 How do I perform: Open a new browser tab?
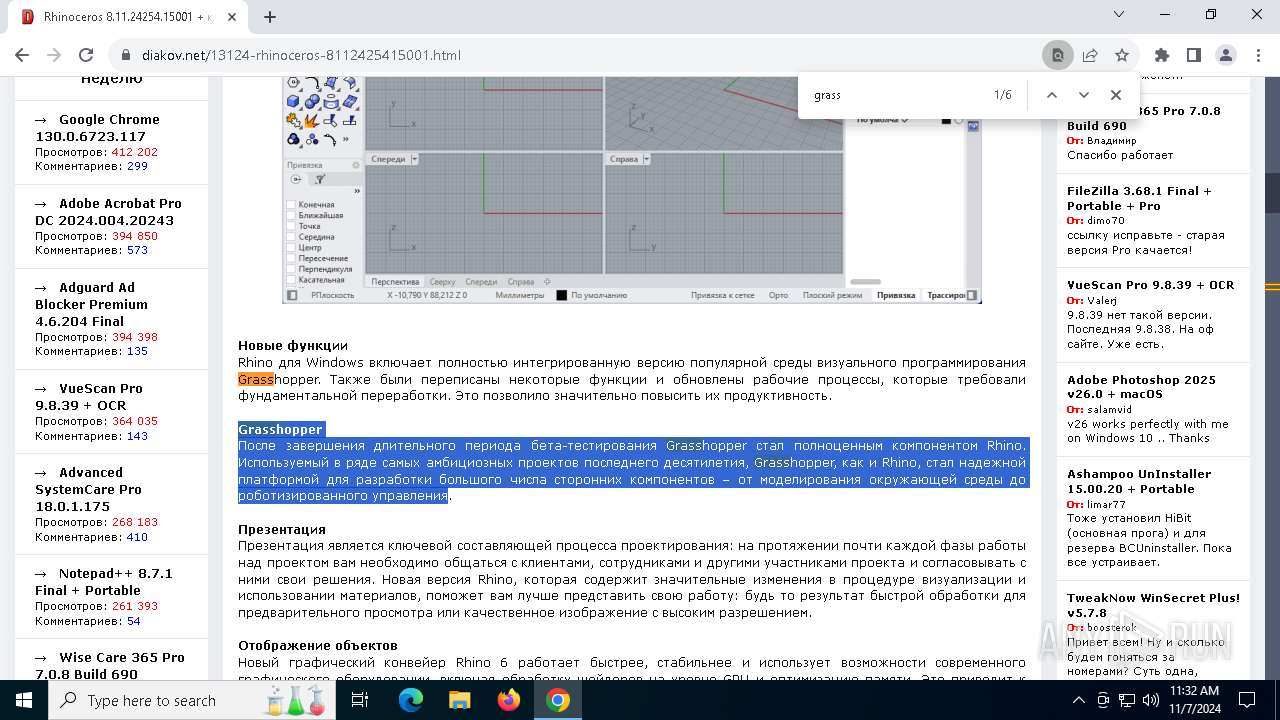(270, 17)
